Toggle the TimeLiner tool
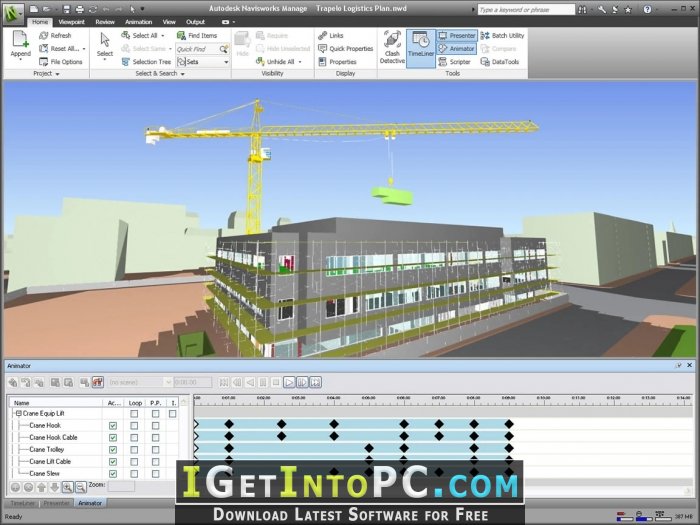Image resolution: width=700 pixels, height=525 pixels. [x=421, y=48]
